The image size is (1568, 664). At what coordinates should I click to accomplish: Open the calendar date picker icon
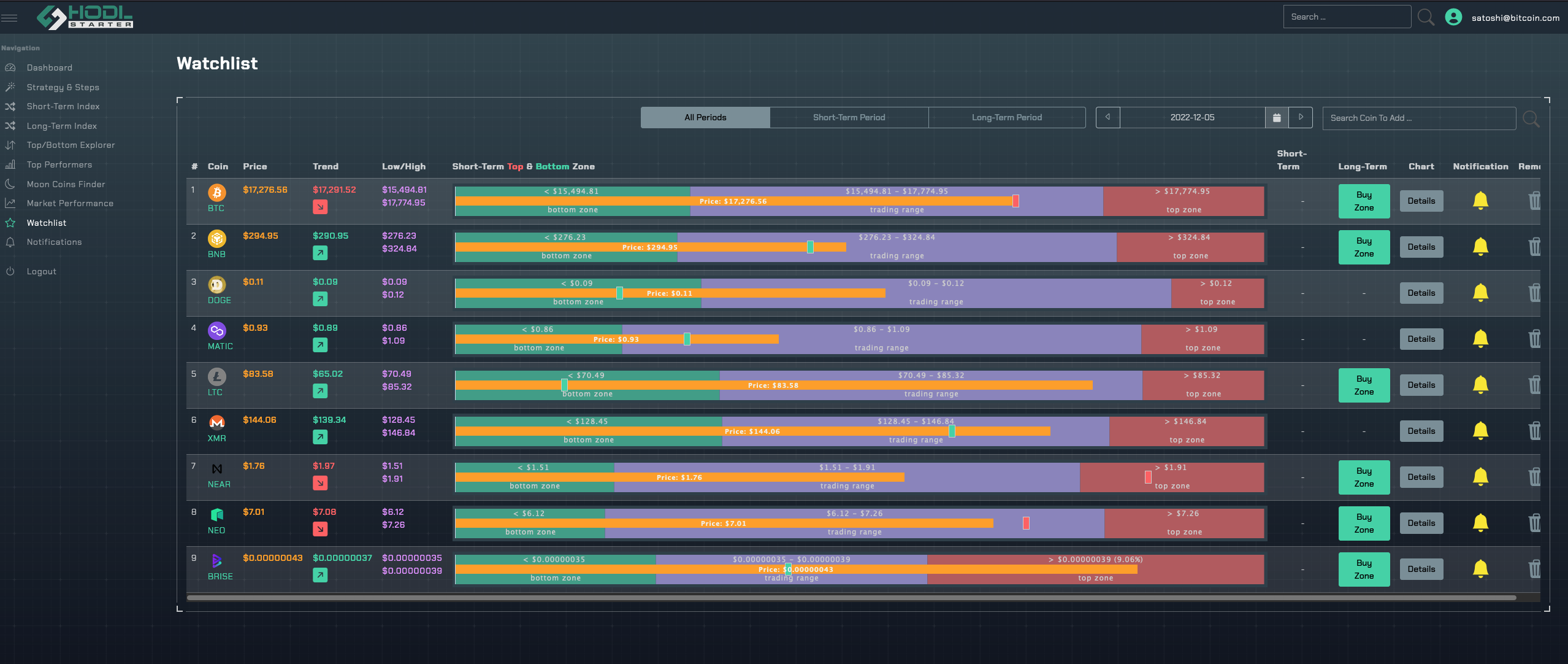tap(1277, 117)
